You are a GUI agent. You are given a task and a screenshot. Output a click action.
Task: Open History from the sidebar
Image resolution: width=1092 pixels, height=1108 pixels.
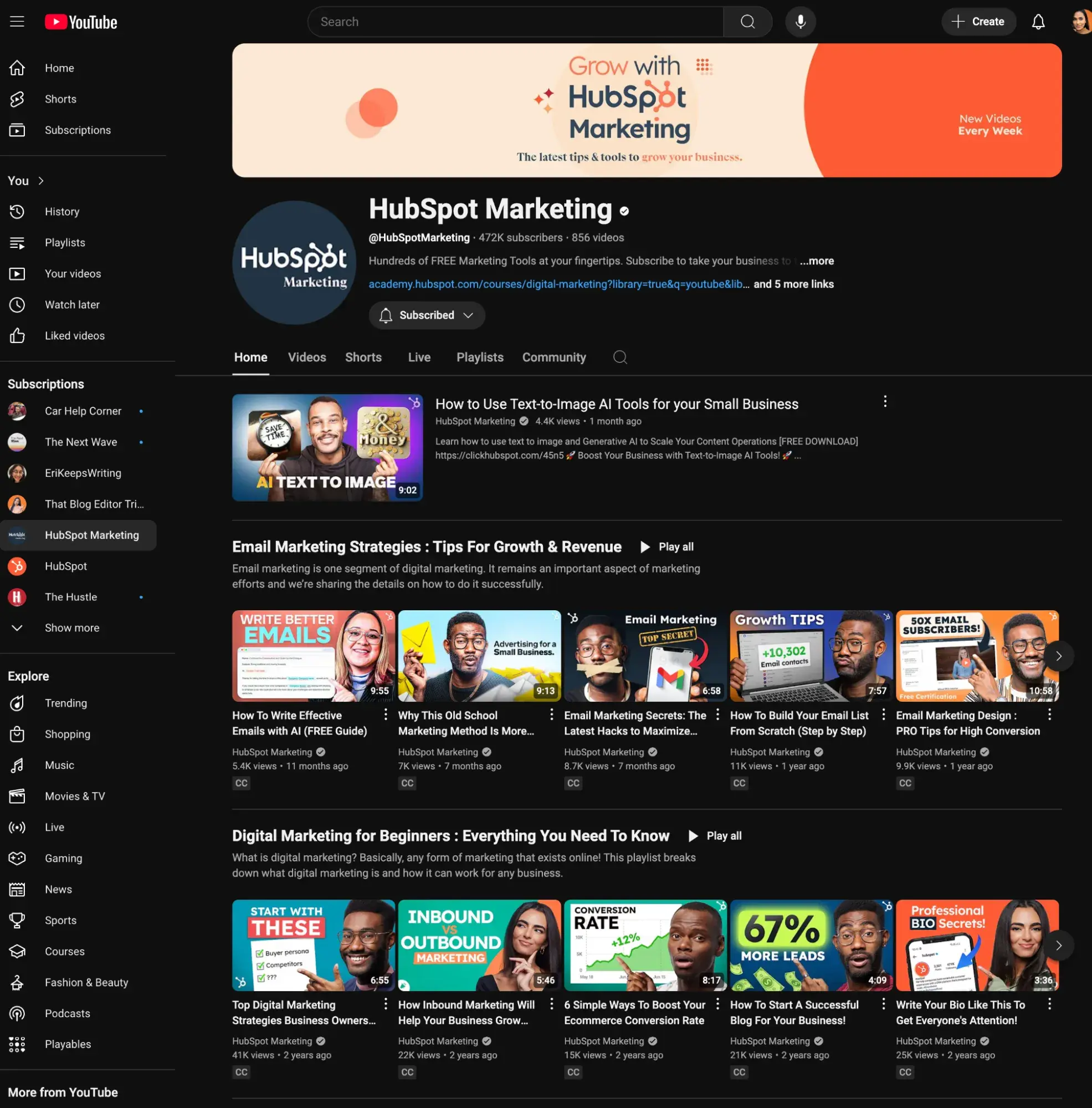pos(61,211)
